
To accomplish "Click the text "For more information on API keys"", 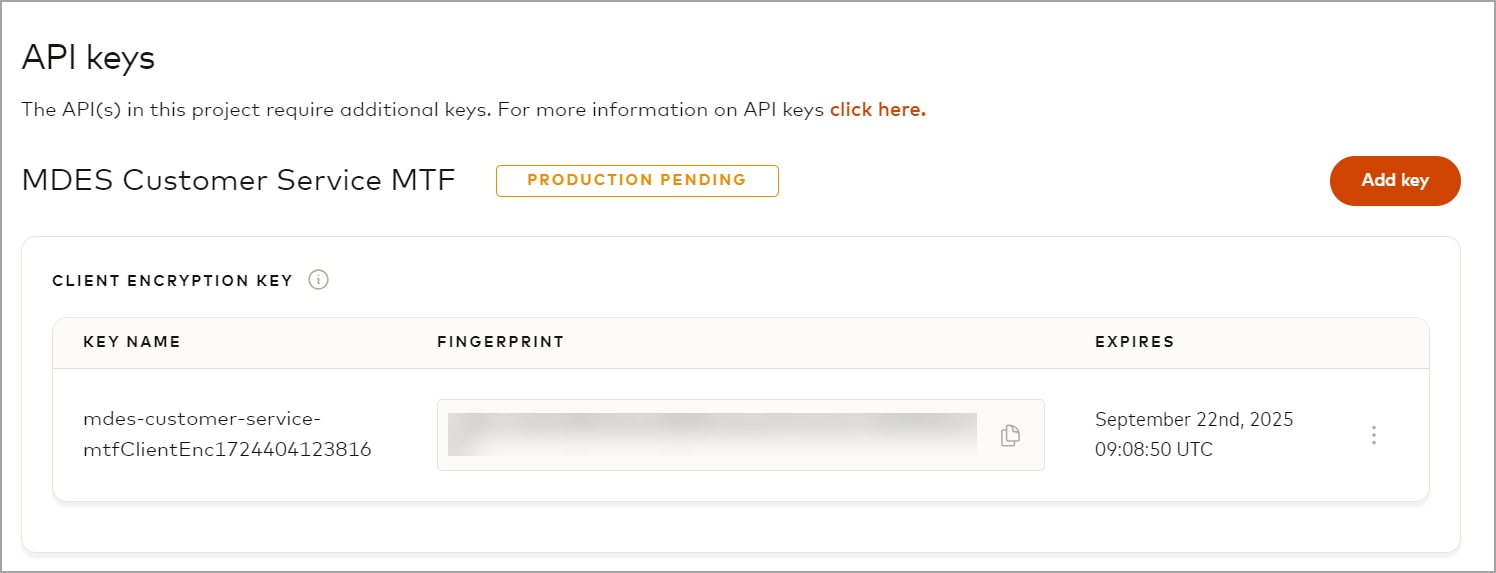I will [x=660, y=109].
